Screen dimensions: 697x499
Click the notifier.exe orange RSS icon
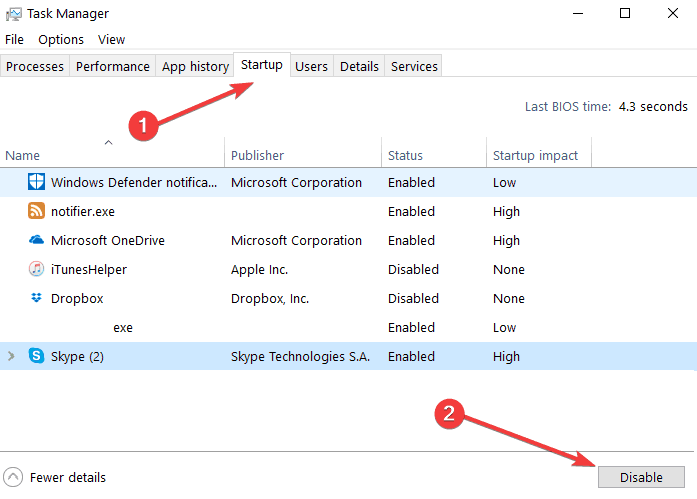[36, 212]
